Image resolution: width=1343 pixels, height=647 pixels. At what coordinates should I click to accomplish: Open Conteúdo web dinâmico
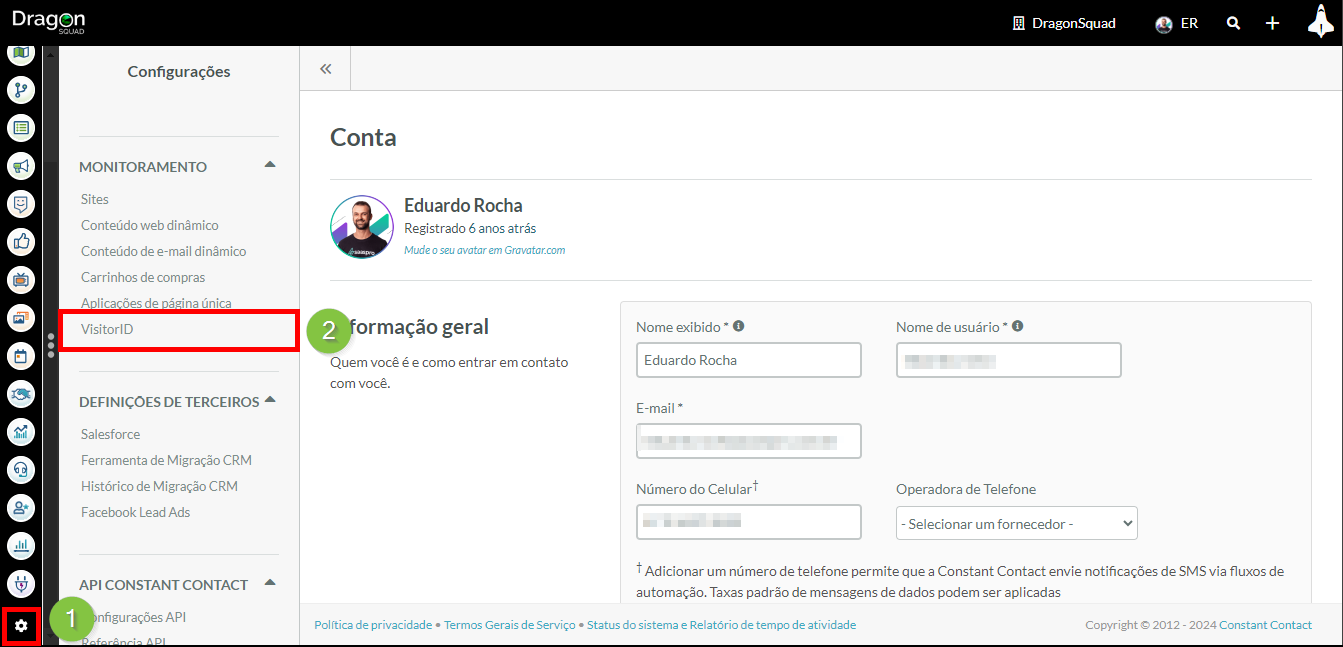coord(150,225)
